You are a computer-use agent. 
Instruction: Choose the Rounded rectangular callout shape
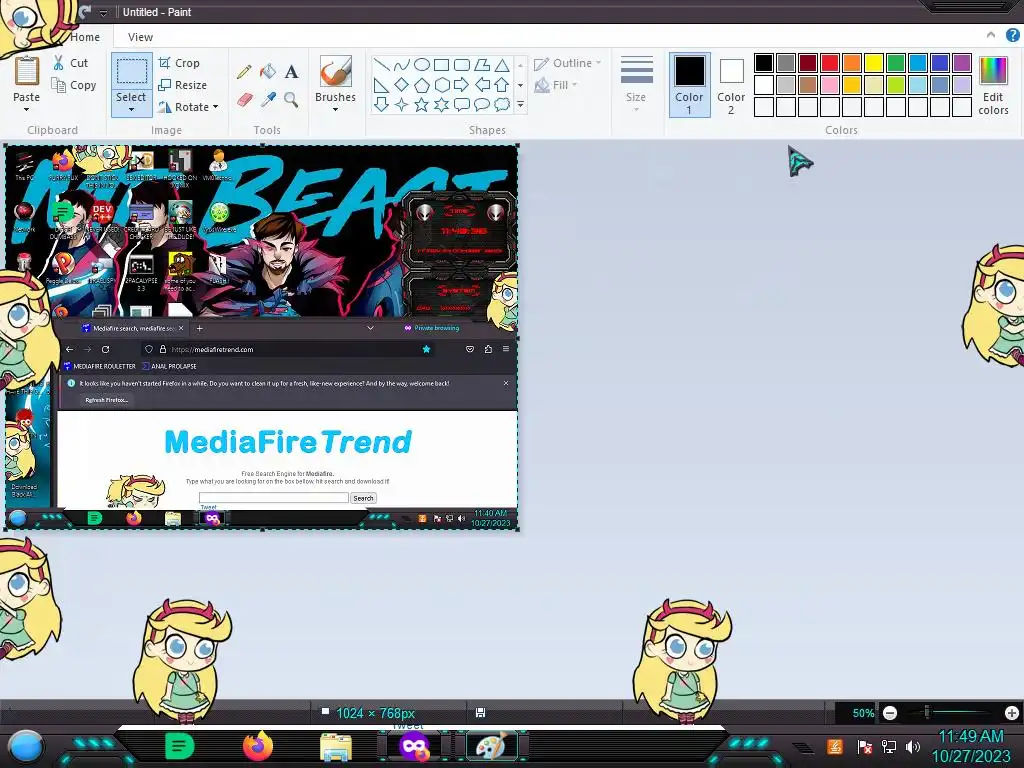point(462,104)
